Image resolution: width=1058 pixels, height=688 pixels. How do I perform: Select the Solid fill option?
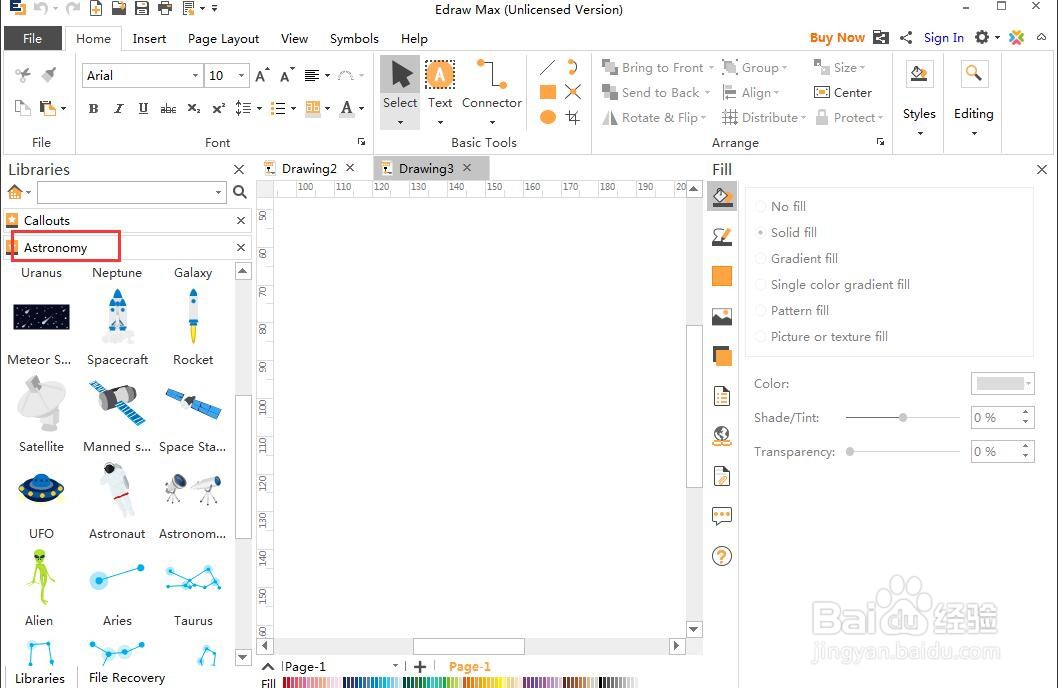coord(787,233)
